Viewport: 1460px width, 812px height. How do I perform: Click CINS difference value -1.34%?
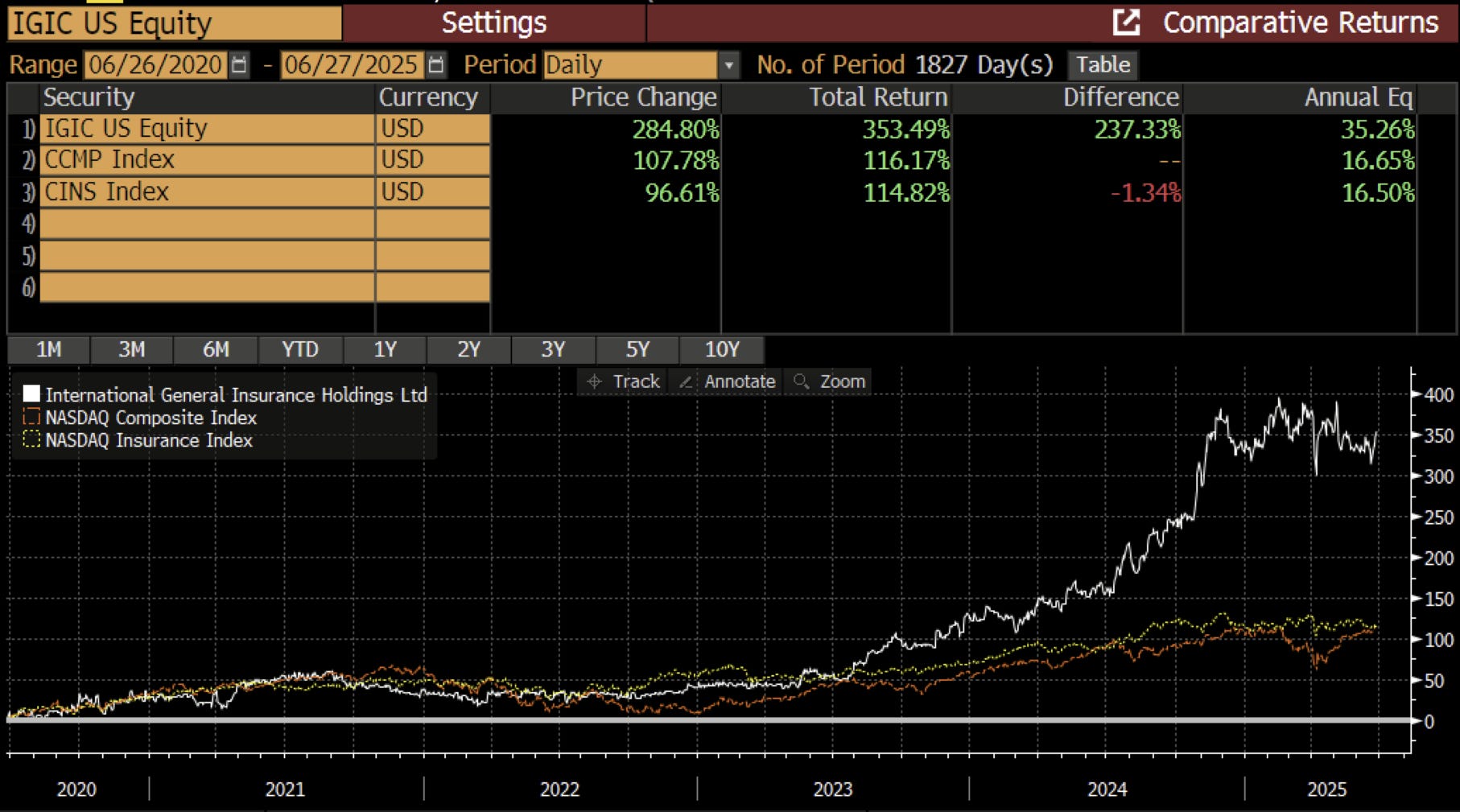(1145, 192)
